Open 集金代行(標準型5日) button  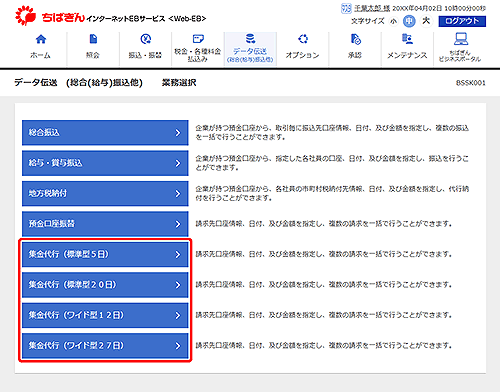[x=105, y=254]
